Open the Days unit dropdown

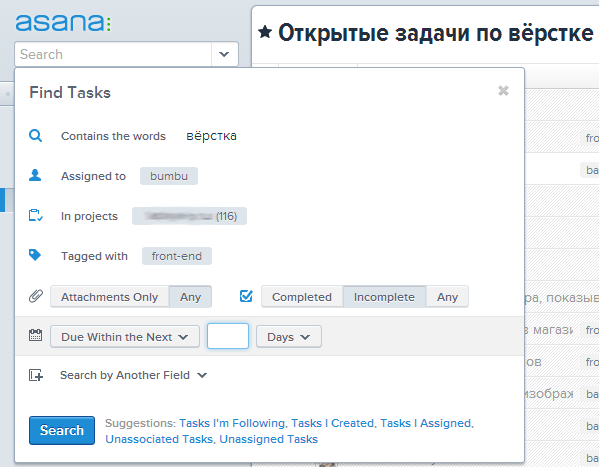tap(288, 337)
